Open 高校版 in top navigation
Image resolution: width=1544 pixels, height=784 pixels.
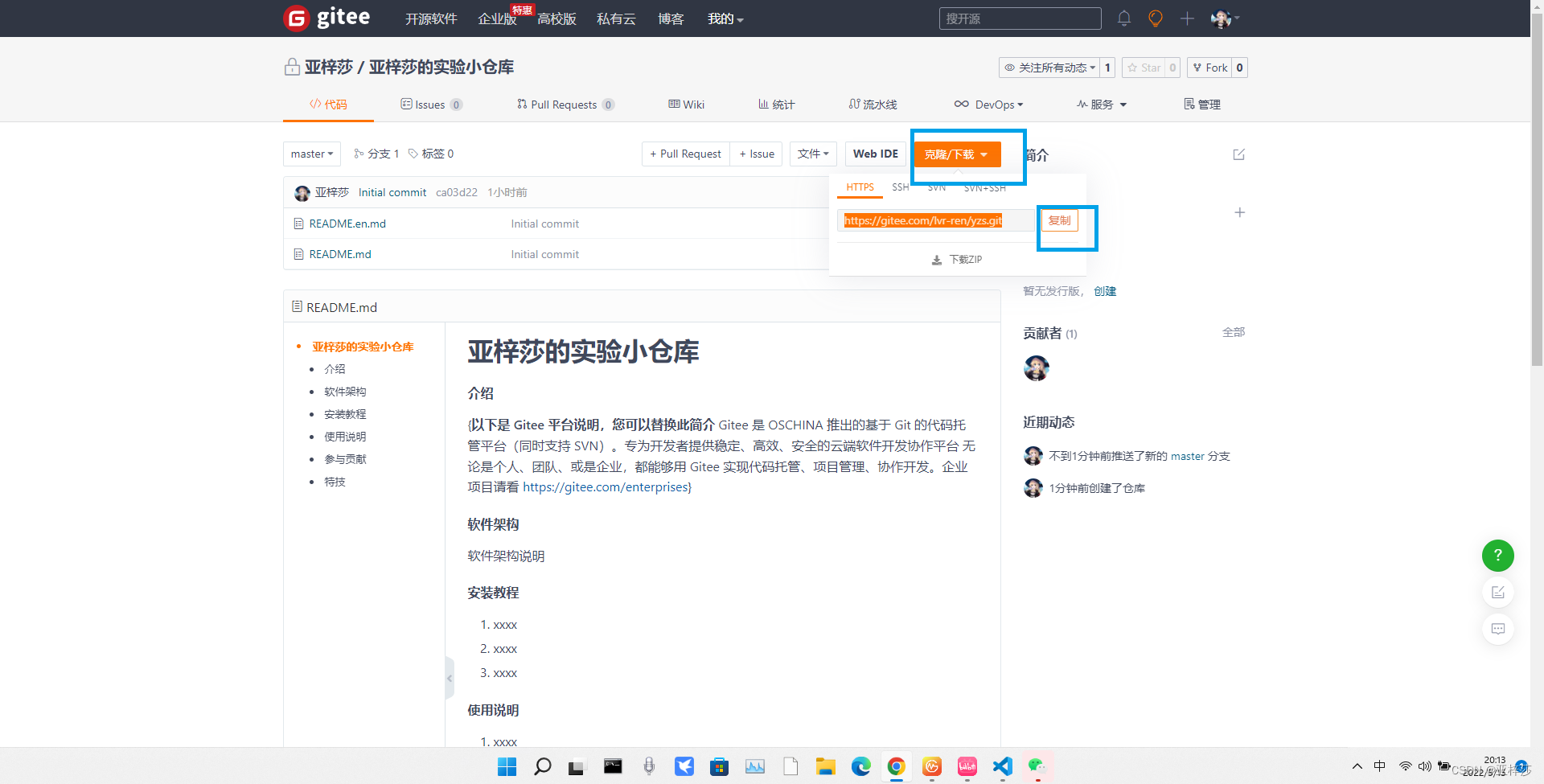[x=556, y=18]
